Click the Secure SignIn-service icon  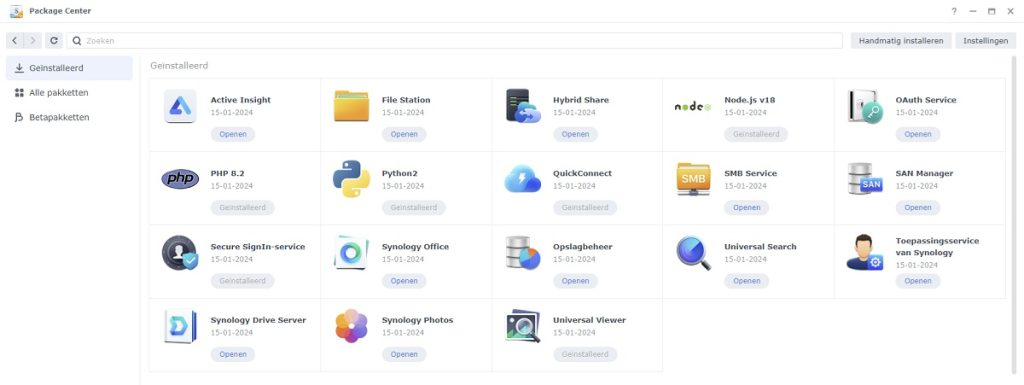click(180, 253)
